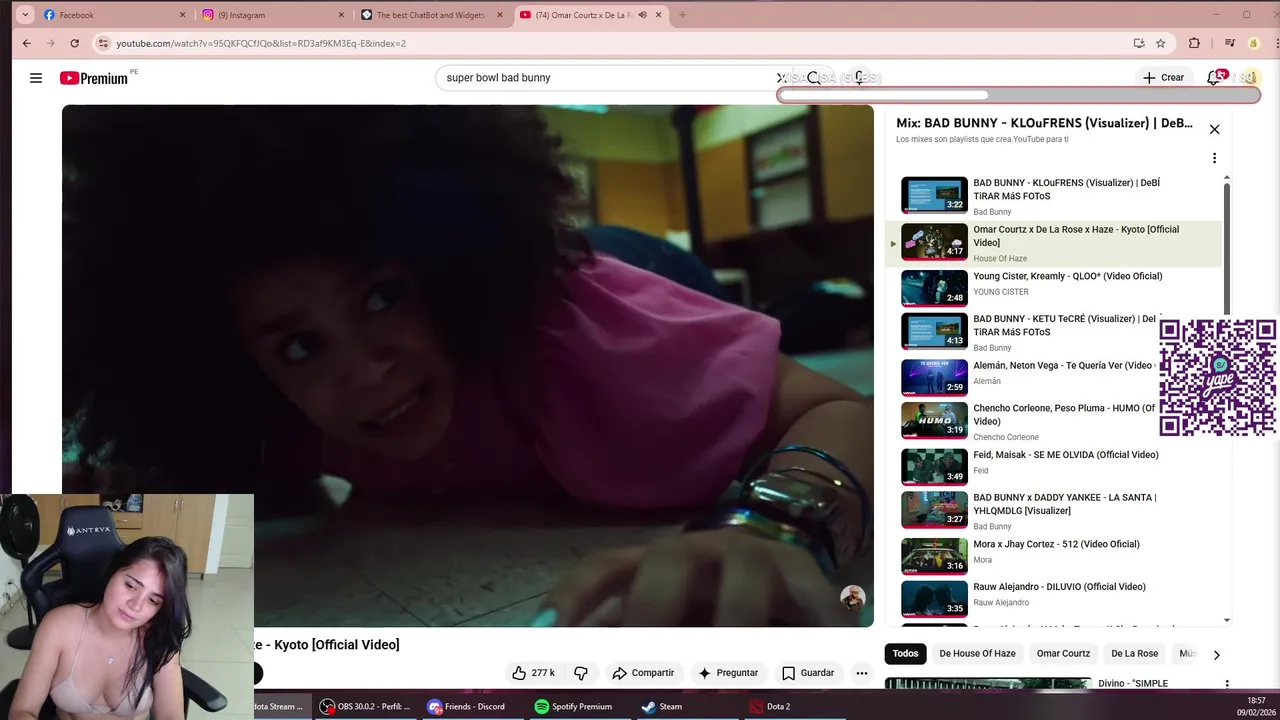Screen dimensions: 1280x720
Task: Click the YouTube search box
Action: coord(610,78)
